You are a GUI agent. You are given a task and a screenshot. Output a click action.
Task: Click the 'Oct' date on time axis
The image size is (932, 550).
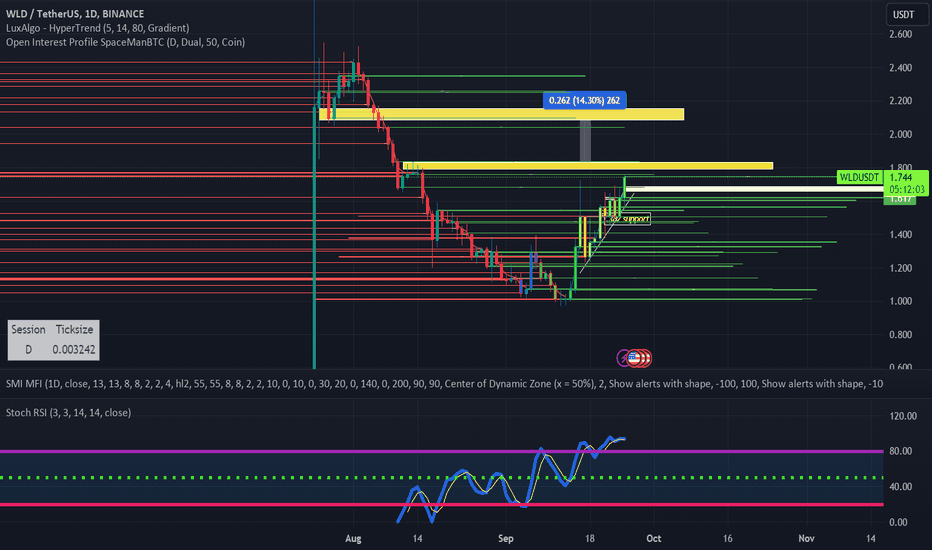click(x=653, y=539)
